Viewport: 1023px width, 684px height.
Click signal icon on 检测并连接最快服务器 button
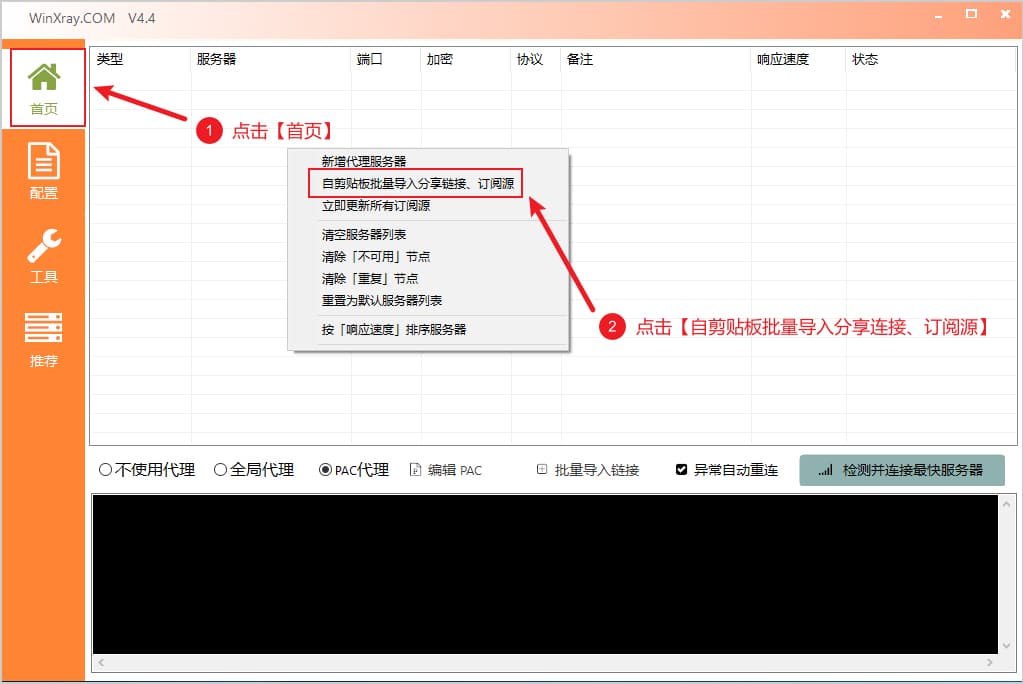point(825,470)
